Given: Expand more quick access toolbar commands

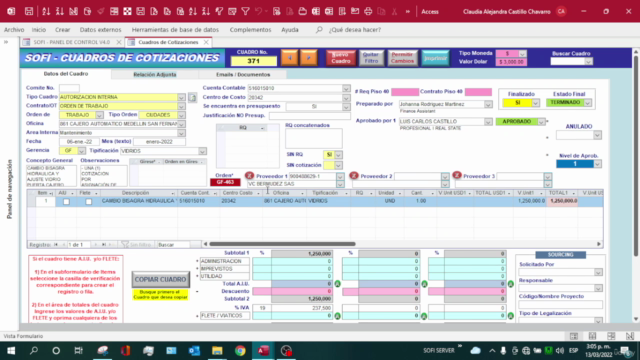Looking at the screenshot, I should click(x=407, y=11).
